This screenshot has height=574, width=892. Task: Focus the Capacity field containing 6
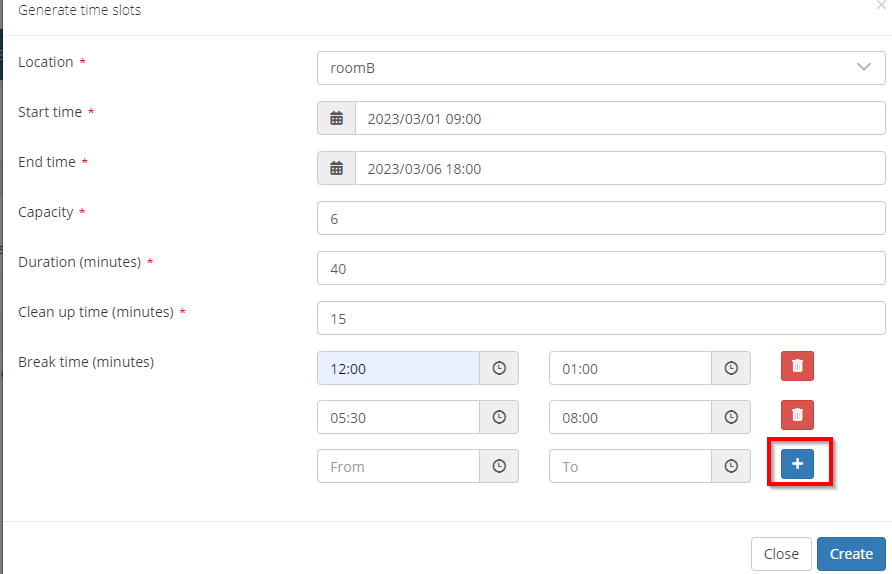pos(601,218)
